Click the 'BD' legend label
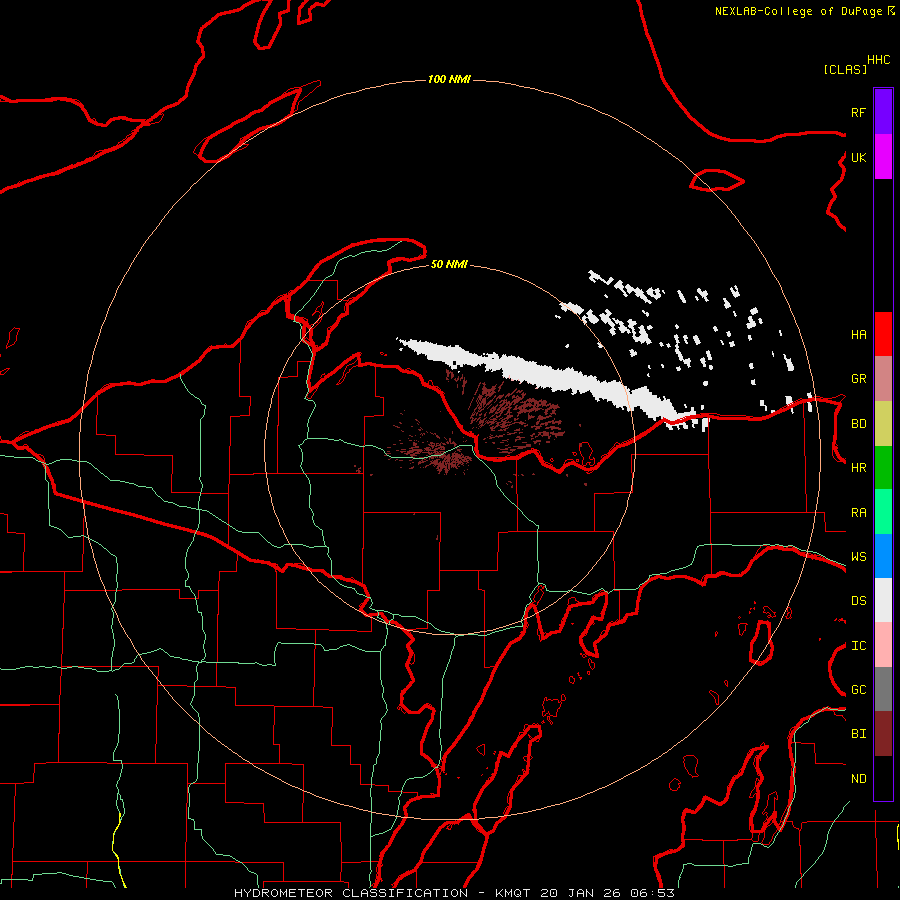900x900 pixels. (858, 424)
